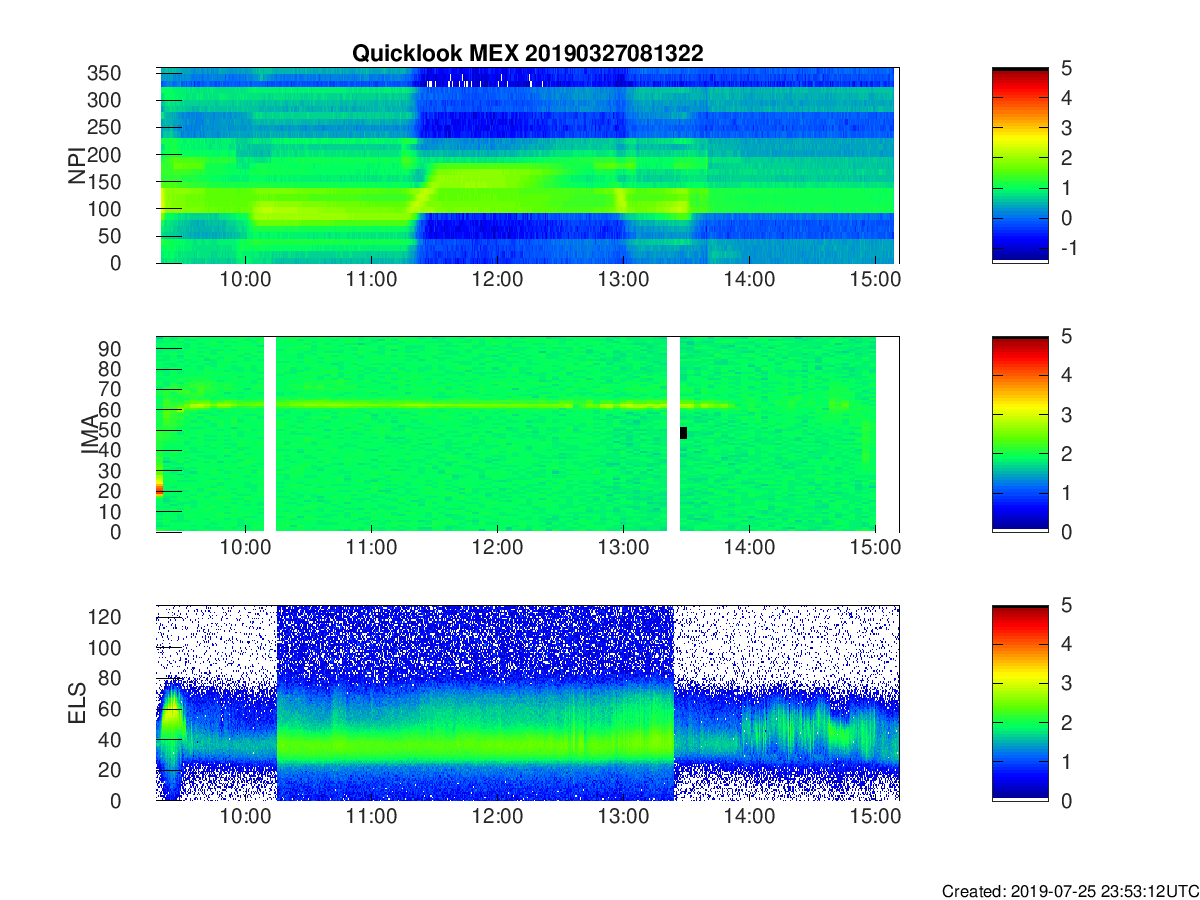Click the '1' label on ELS colorbar
Viewport: 1200px width, 900px height.
(1066, 762)
